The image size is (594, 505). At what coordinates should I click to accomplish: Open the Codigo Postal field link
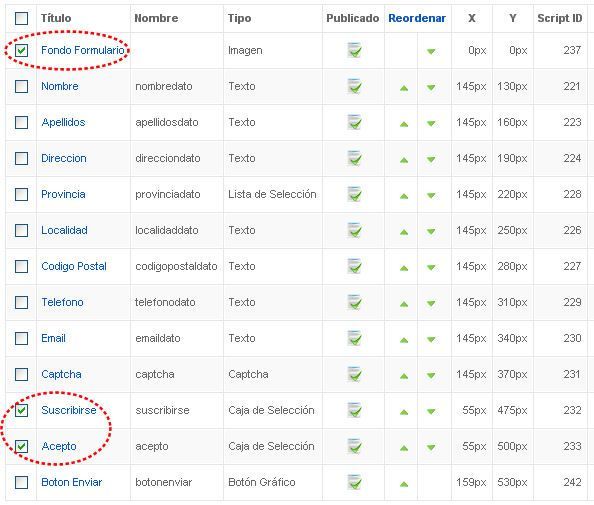pyautogui.click(x=74, y=266)
